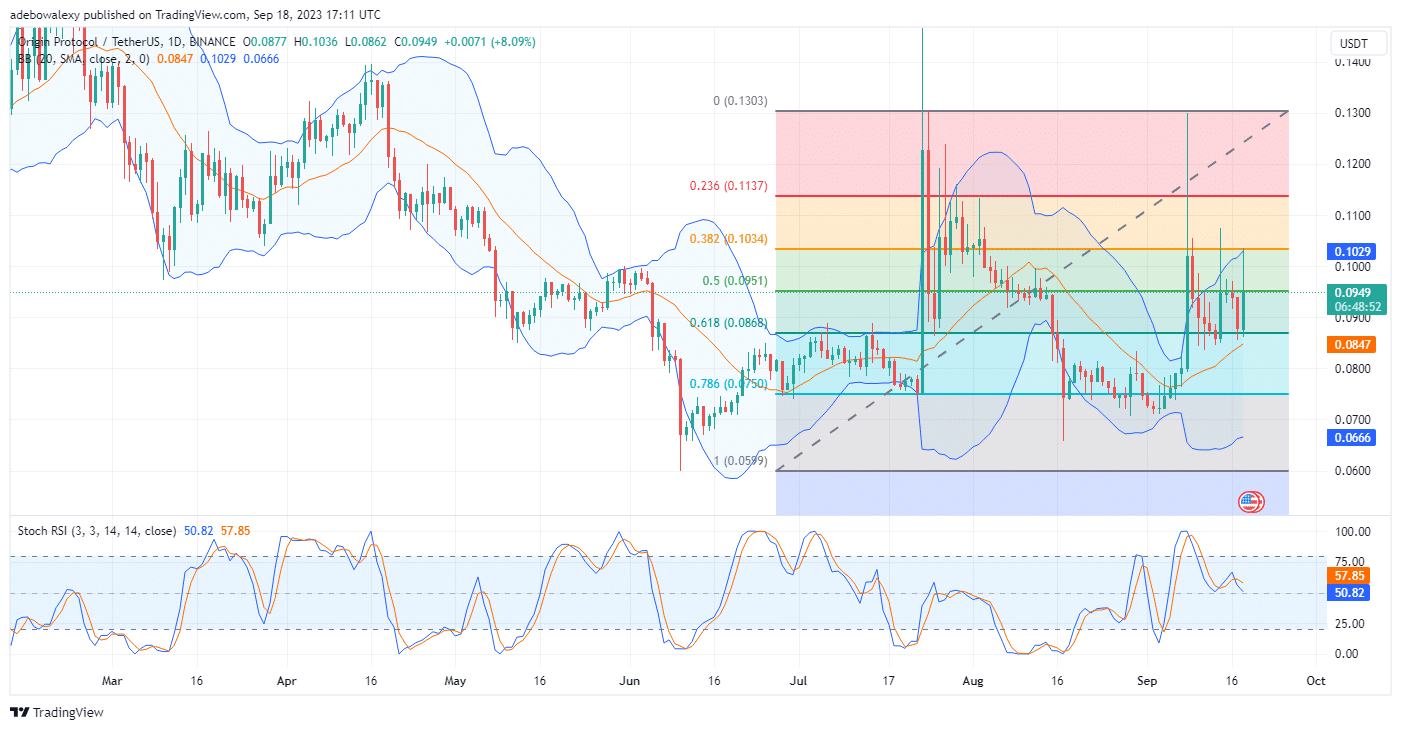This screenshot has height=730, width=1401.
Task: Click the Fibonacci 0 (0.1303) level label
Action: 739,102
